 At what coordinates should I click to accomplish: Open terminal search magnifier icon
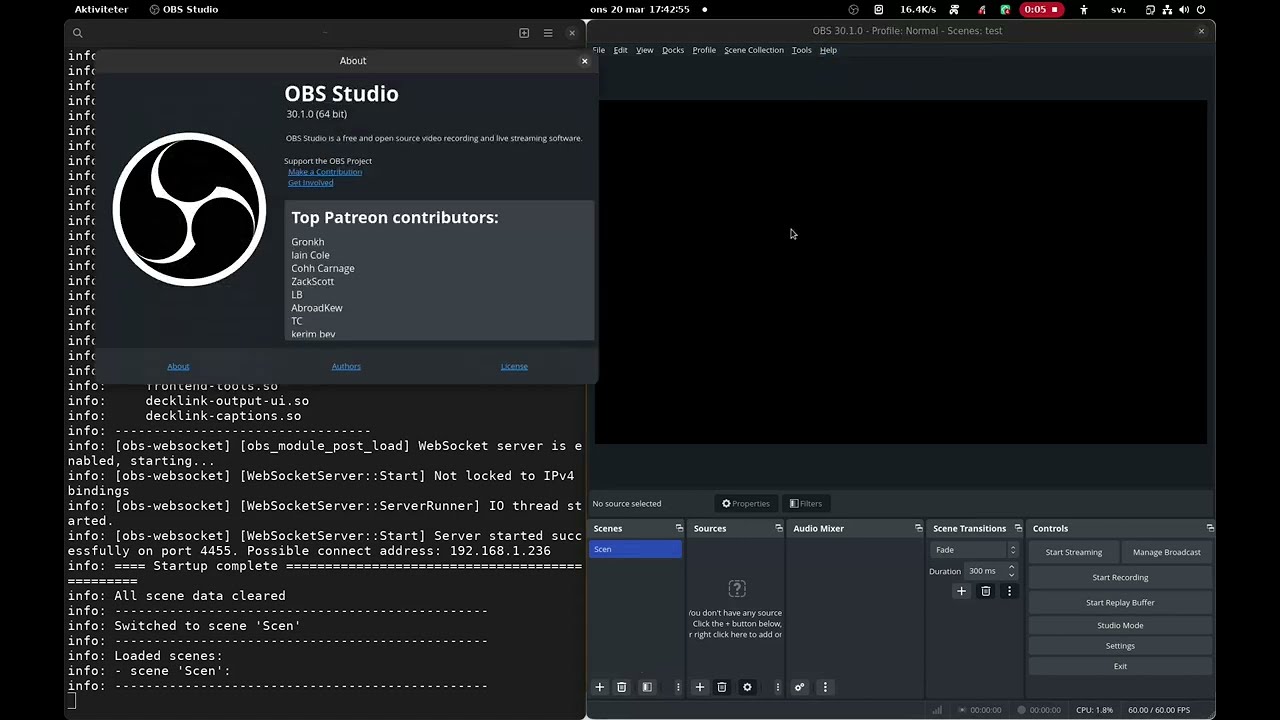coord(77,33)
